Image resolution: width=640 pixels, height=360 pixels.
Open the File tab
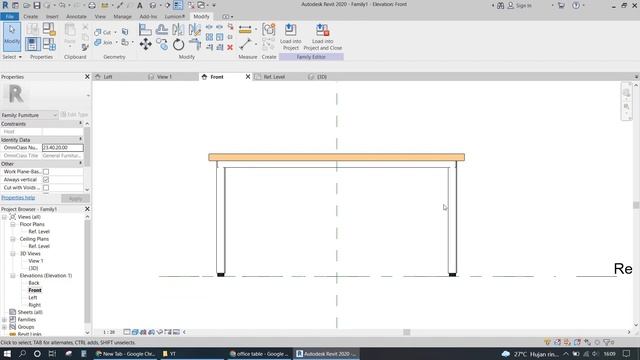pos(10,16)
